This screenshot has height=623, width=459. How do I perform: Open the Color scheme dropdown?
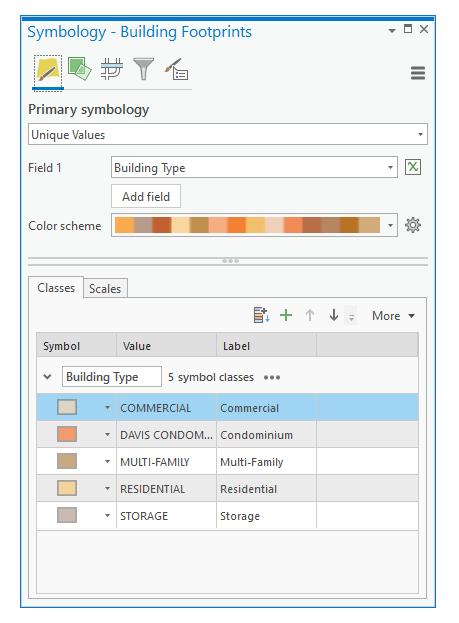point(254,225)
